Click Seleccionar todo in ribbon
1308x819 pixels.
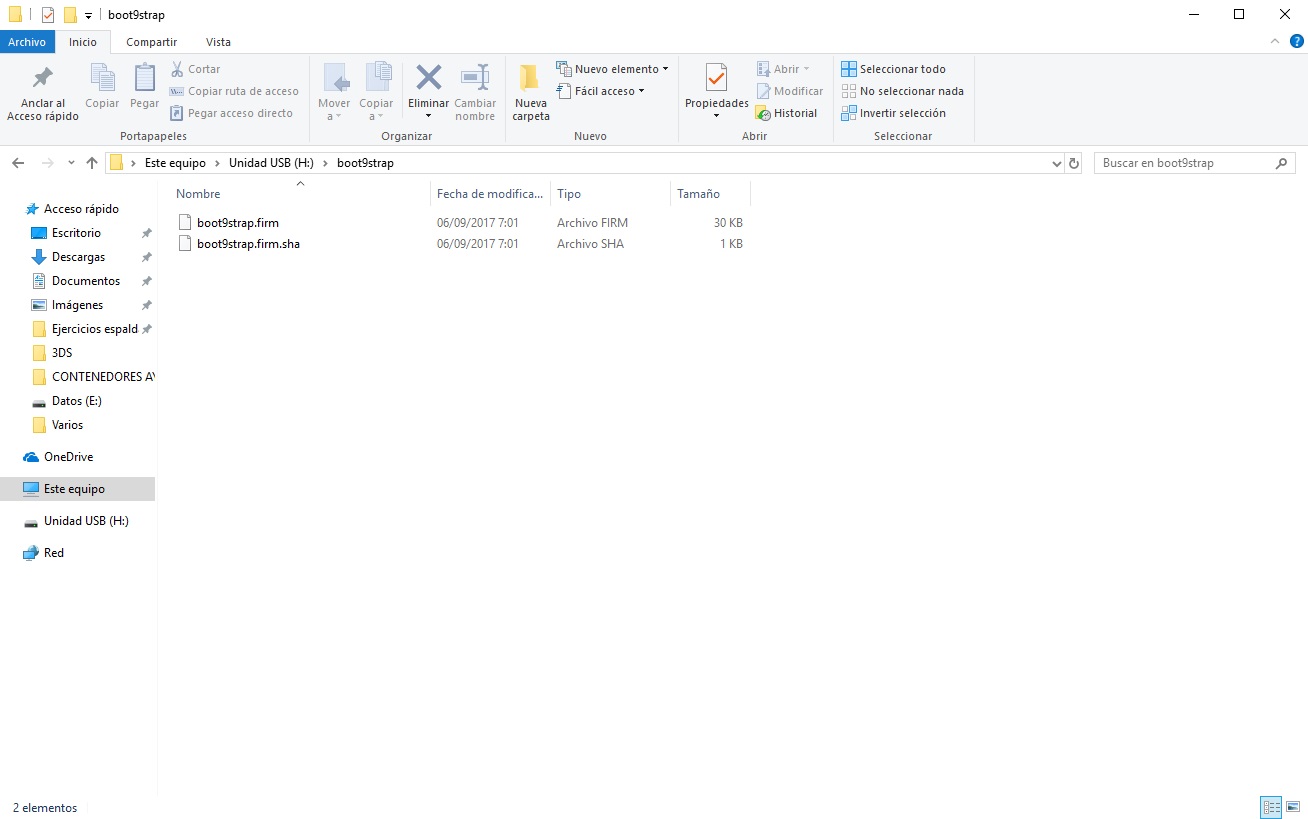(893, 69)
